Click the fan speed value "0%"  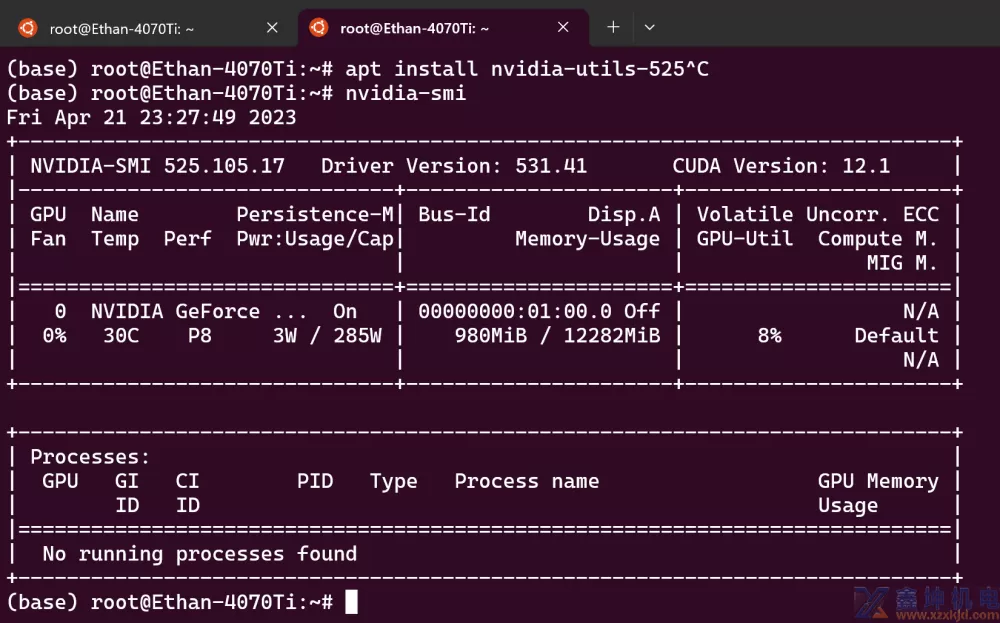tap(54, 335)
